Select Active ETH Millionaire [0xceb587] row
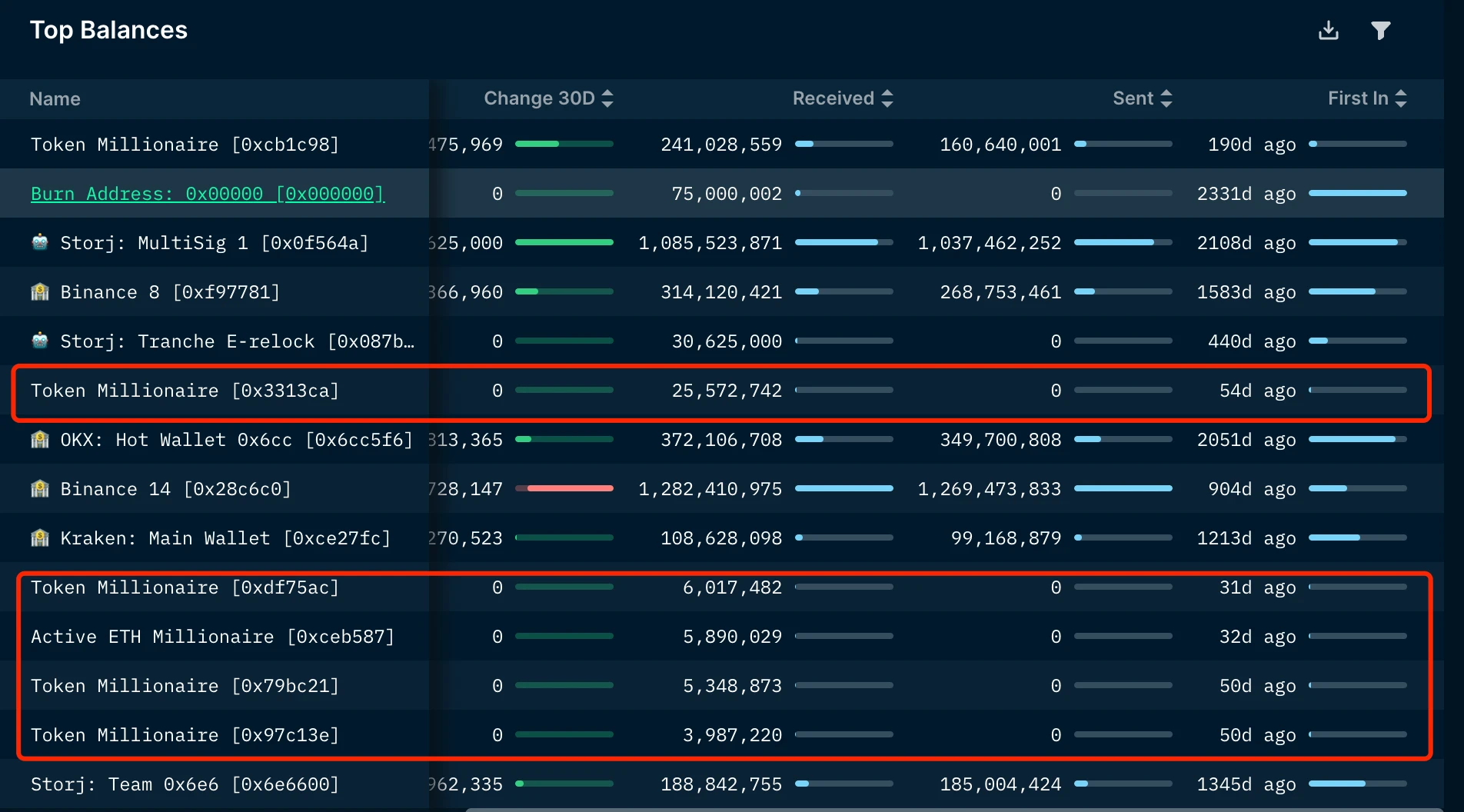1464x812 pixels. [x=213, y=636]
